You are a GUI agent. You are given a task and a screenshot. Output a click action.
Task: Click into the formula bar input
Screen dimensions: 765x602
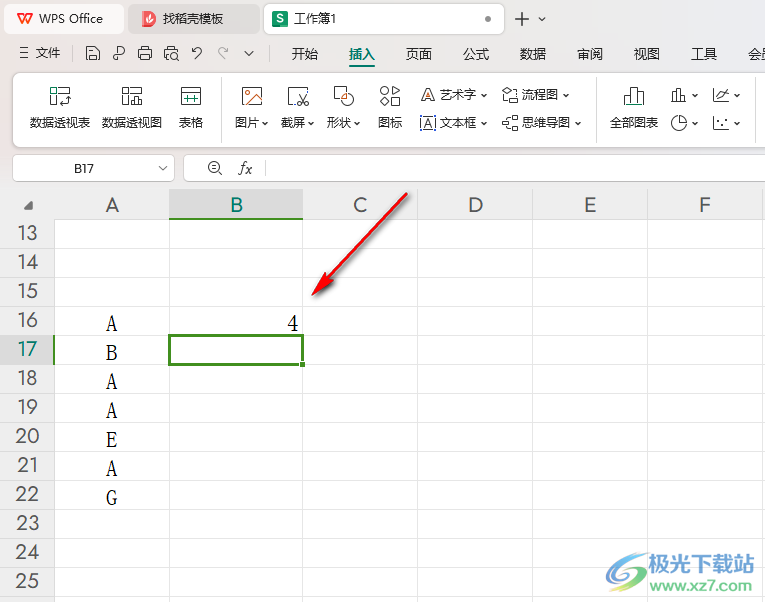pos(515,168)
